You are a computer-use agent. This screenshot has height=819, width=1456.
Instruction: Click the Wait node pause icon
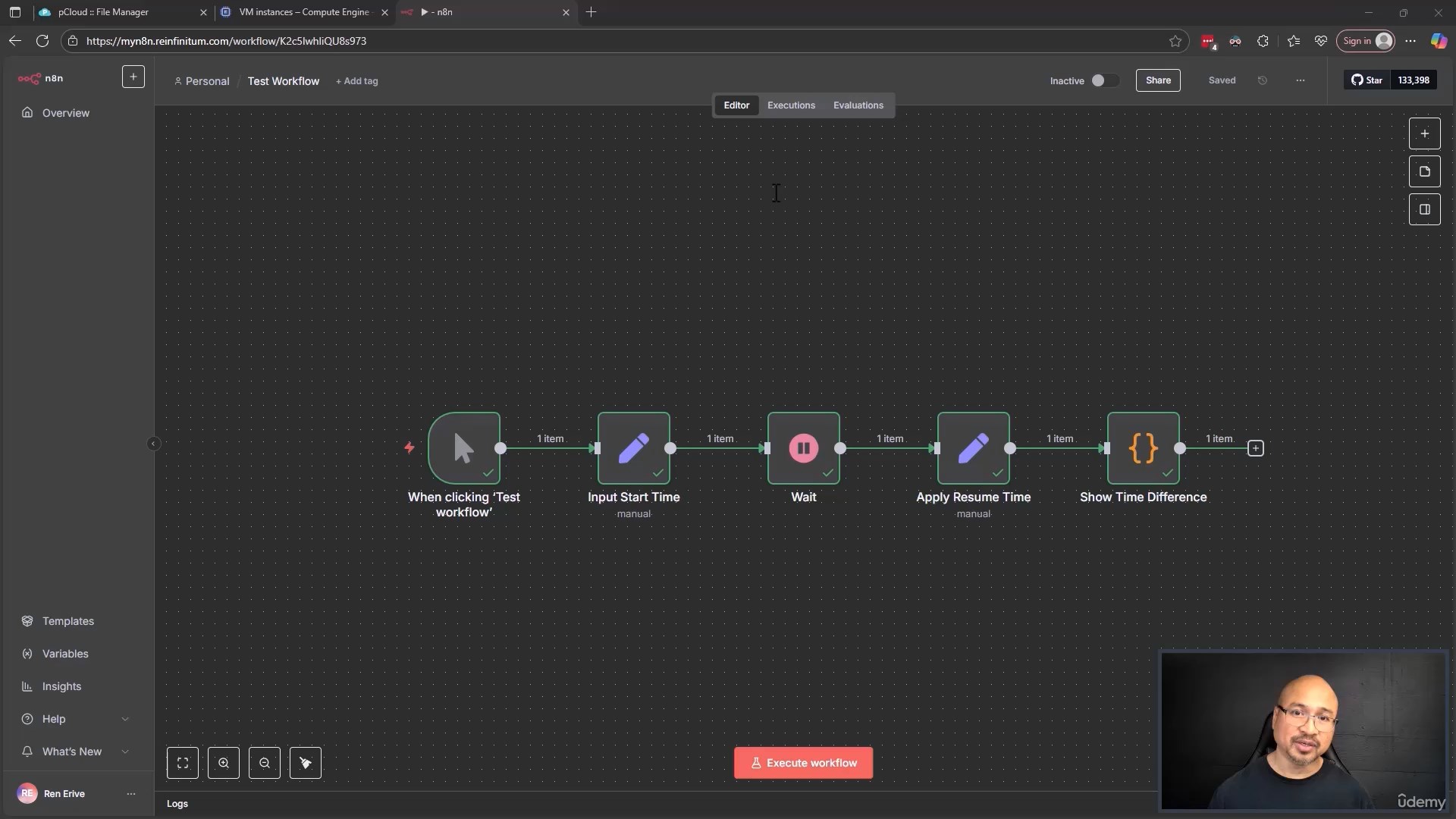pyautogui.click(x=803, y=448)
